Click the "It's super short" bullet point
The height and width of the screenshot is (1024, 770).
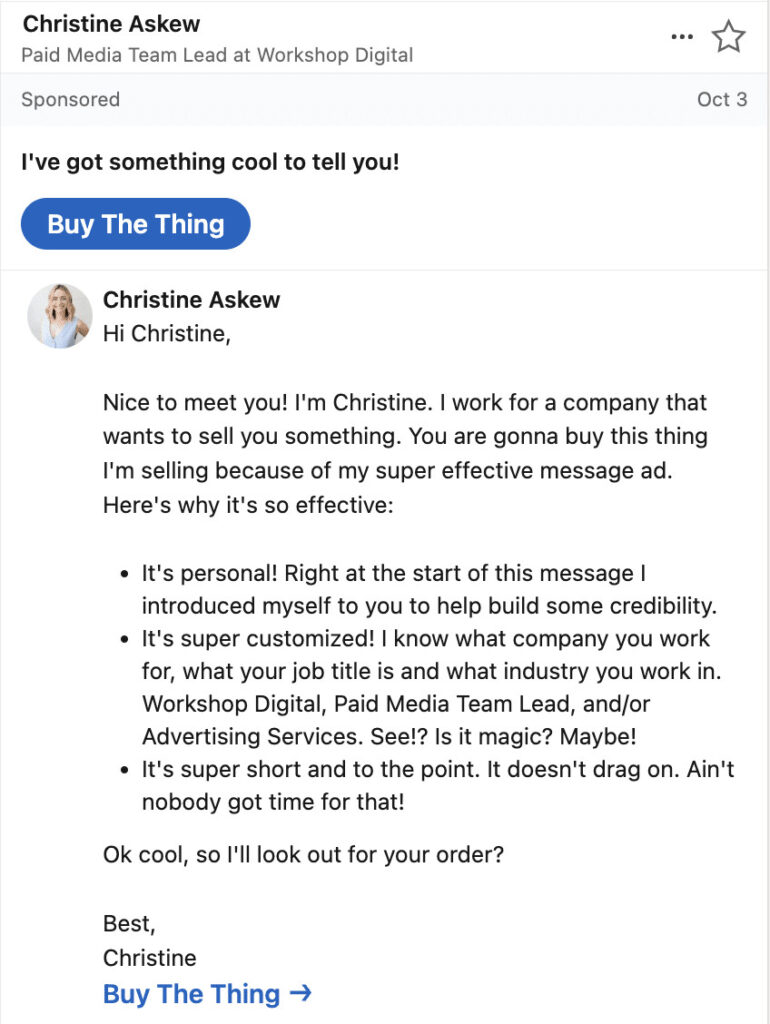[437, 786]
